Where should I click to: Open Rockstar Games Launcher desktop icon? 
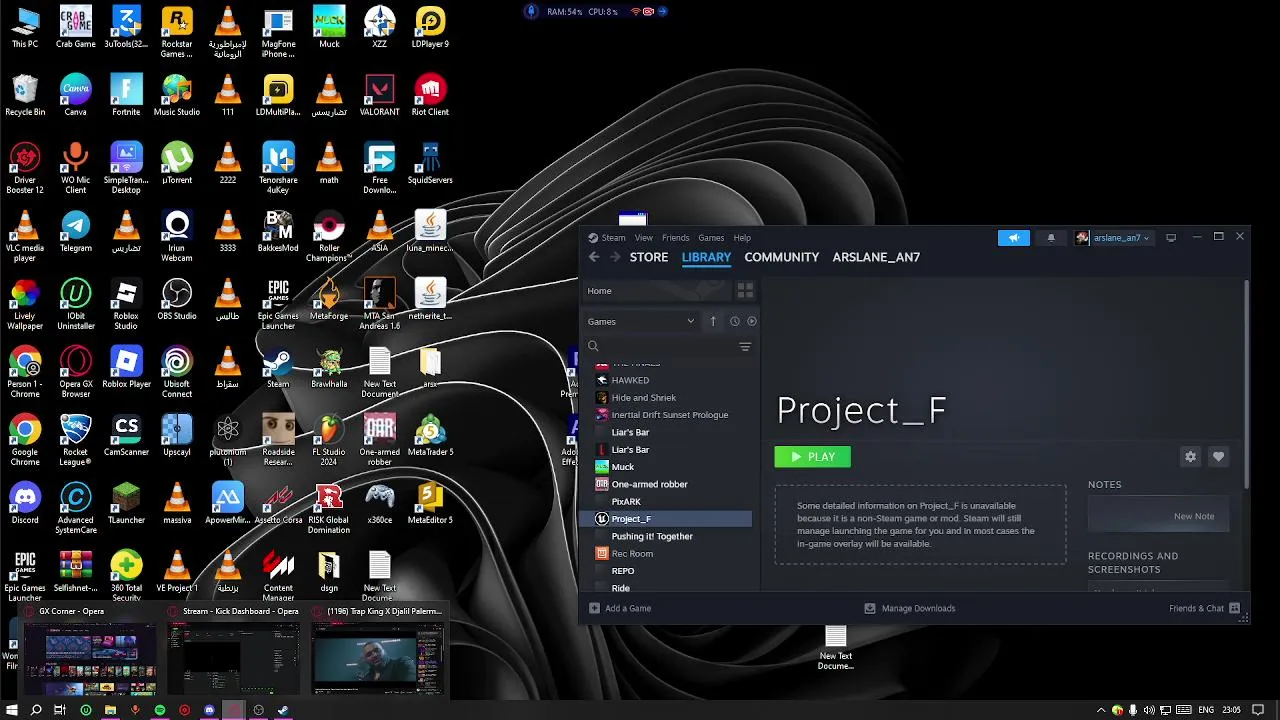tap(177, 32)
